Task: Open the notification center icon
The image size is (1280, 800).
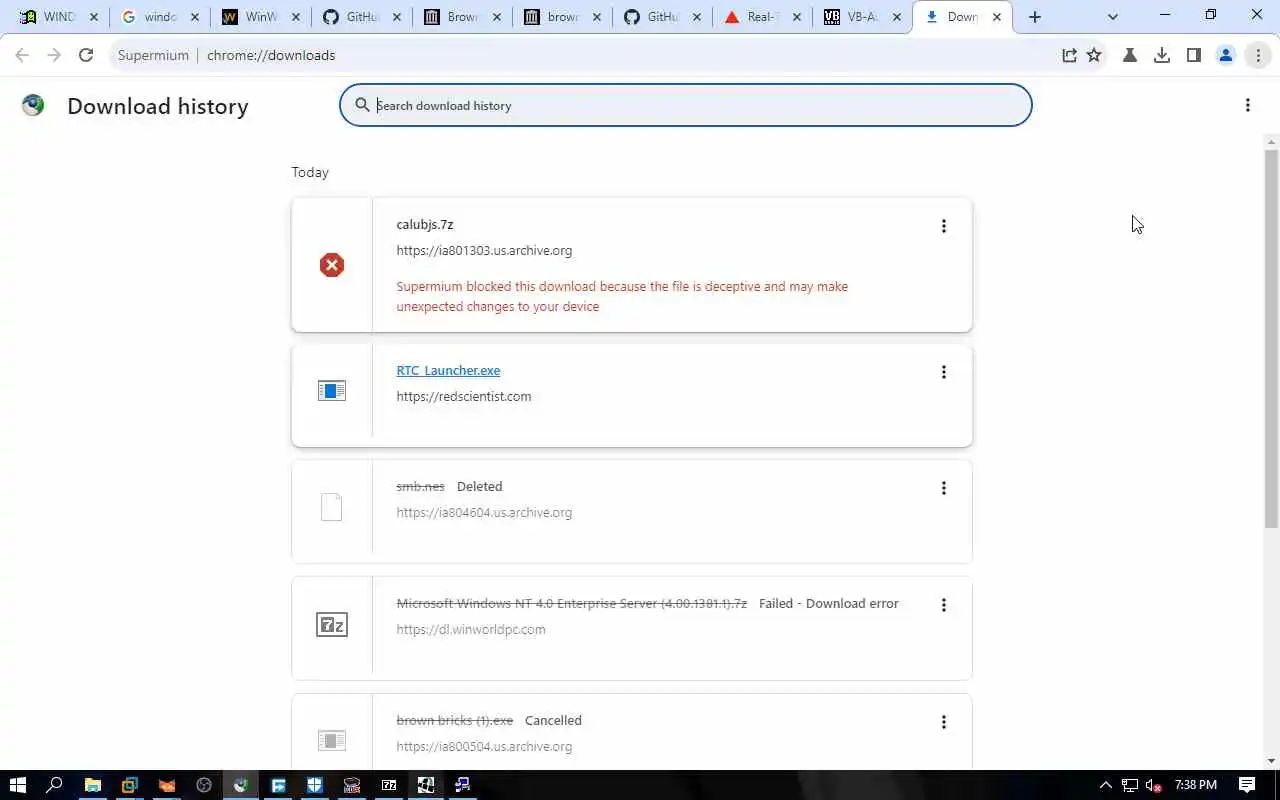Action: click(x=1247, y=785)
